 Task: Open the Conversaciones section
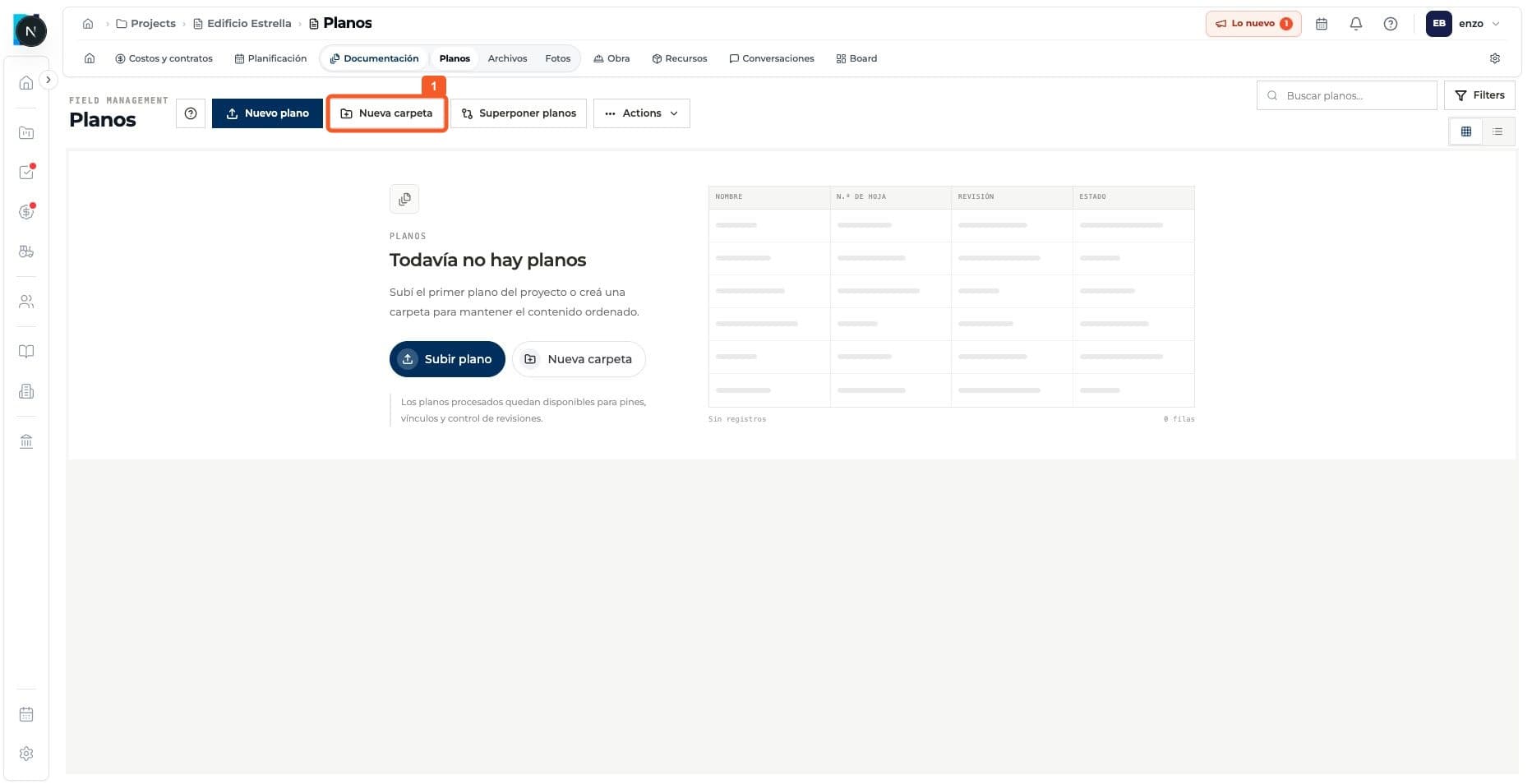click(772, 58)
